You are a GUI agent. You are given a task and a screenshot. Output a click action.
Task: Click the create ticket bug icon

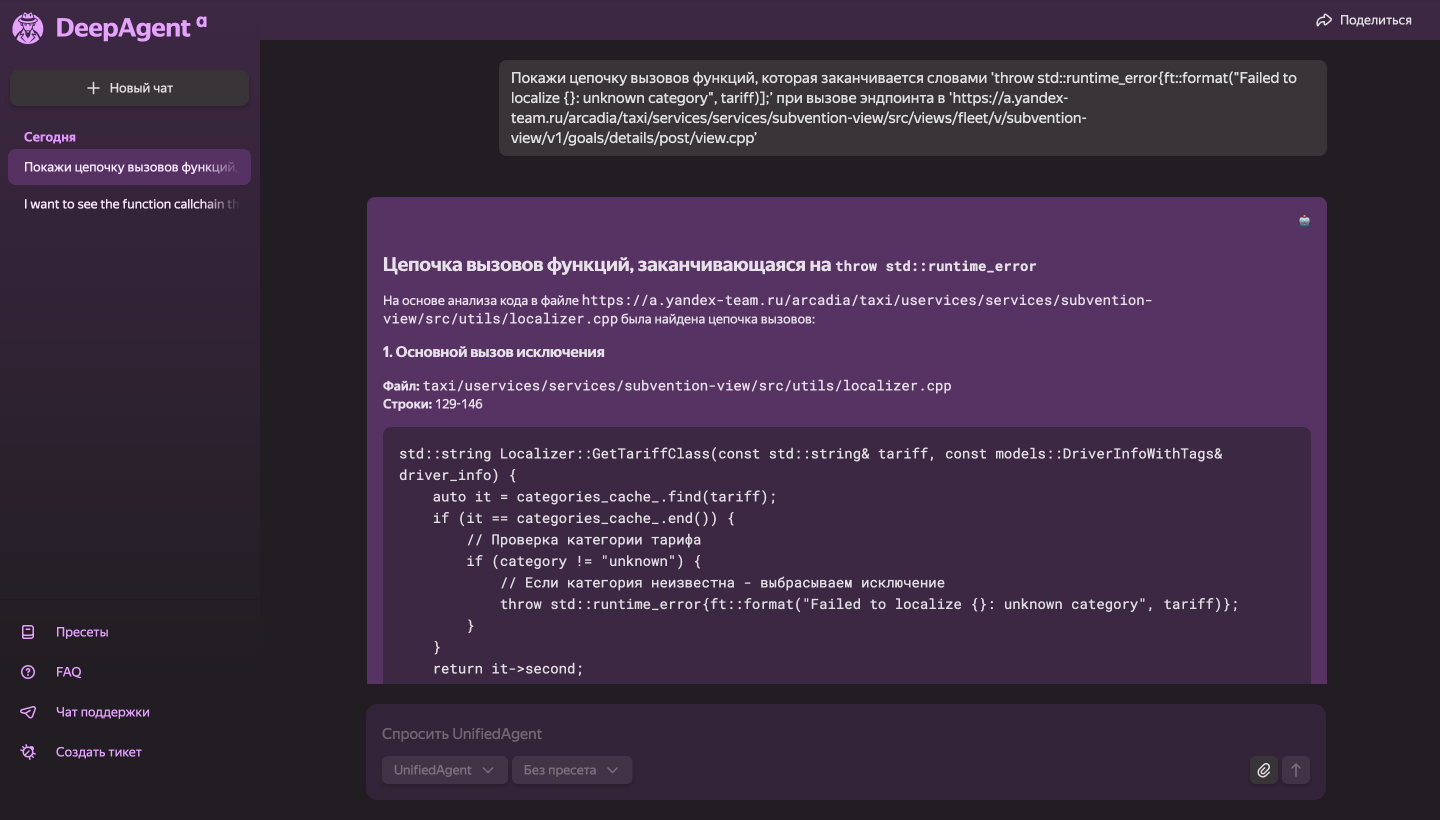[x=28, y=752]
